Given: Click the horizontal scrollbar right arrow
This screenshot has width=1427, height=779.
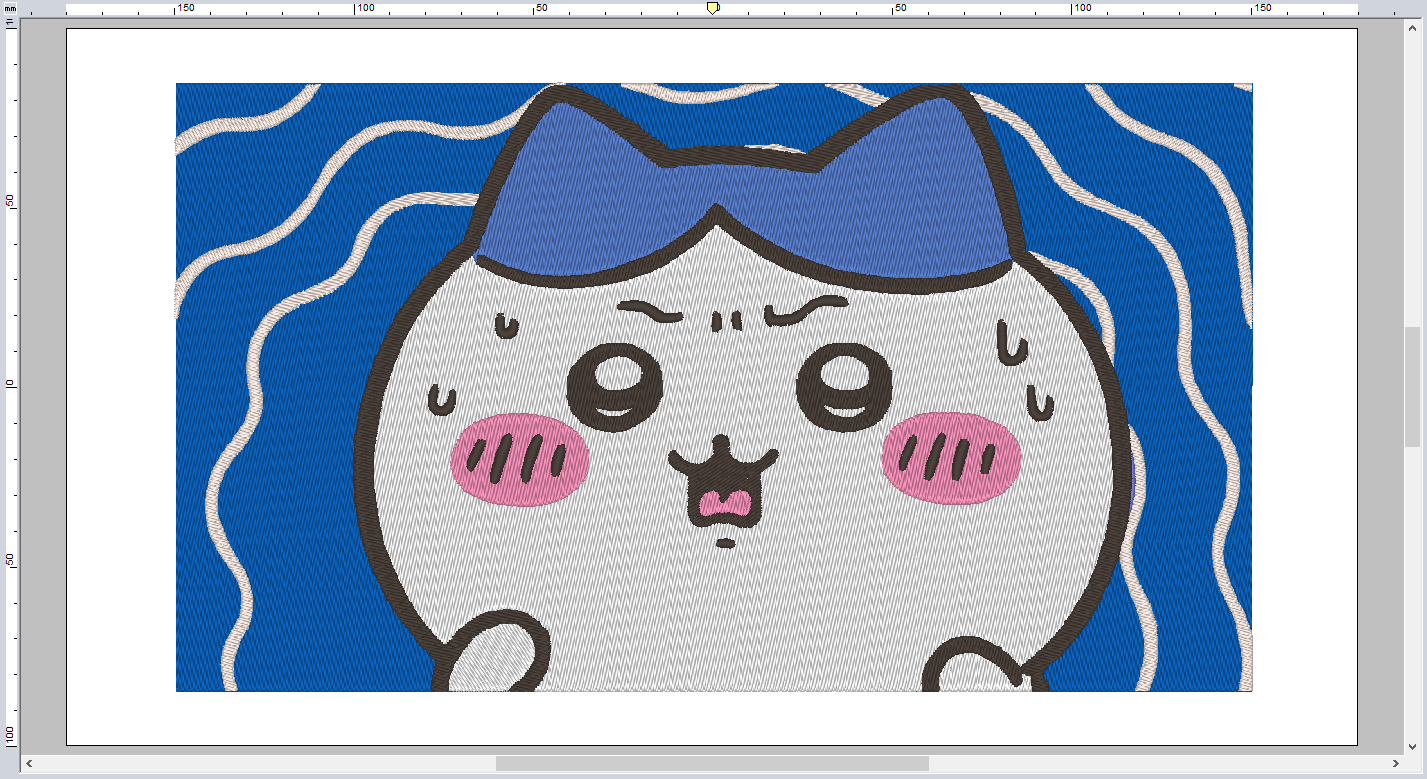Looking at the screenshot, I should [1397, 763].
